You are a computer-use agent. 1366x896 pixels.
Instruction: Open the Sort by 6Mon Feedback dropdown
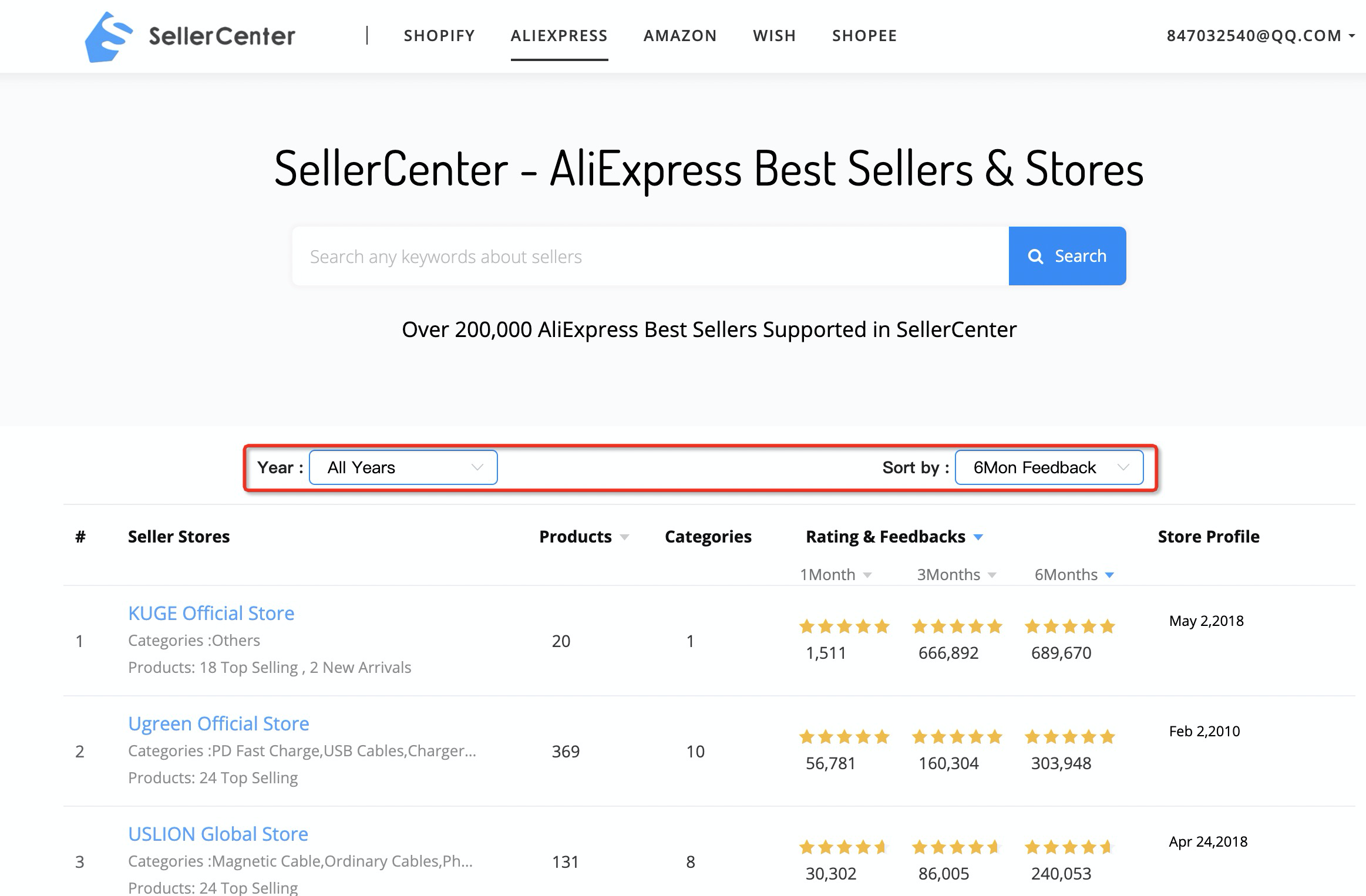(x=1049, y=467)
